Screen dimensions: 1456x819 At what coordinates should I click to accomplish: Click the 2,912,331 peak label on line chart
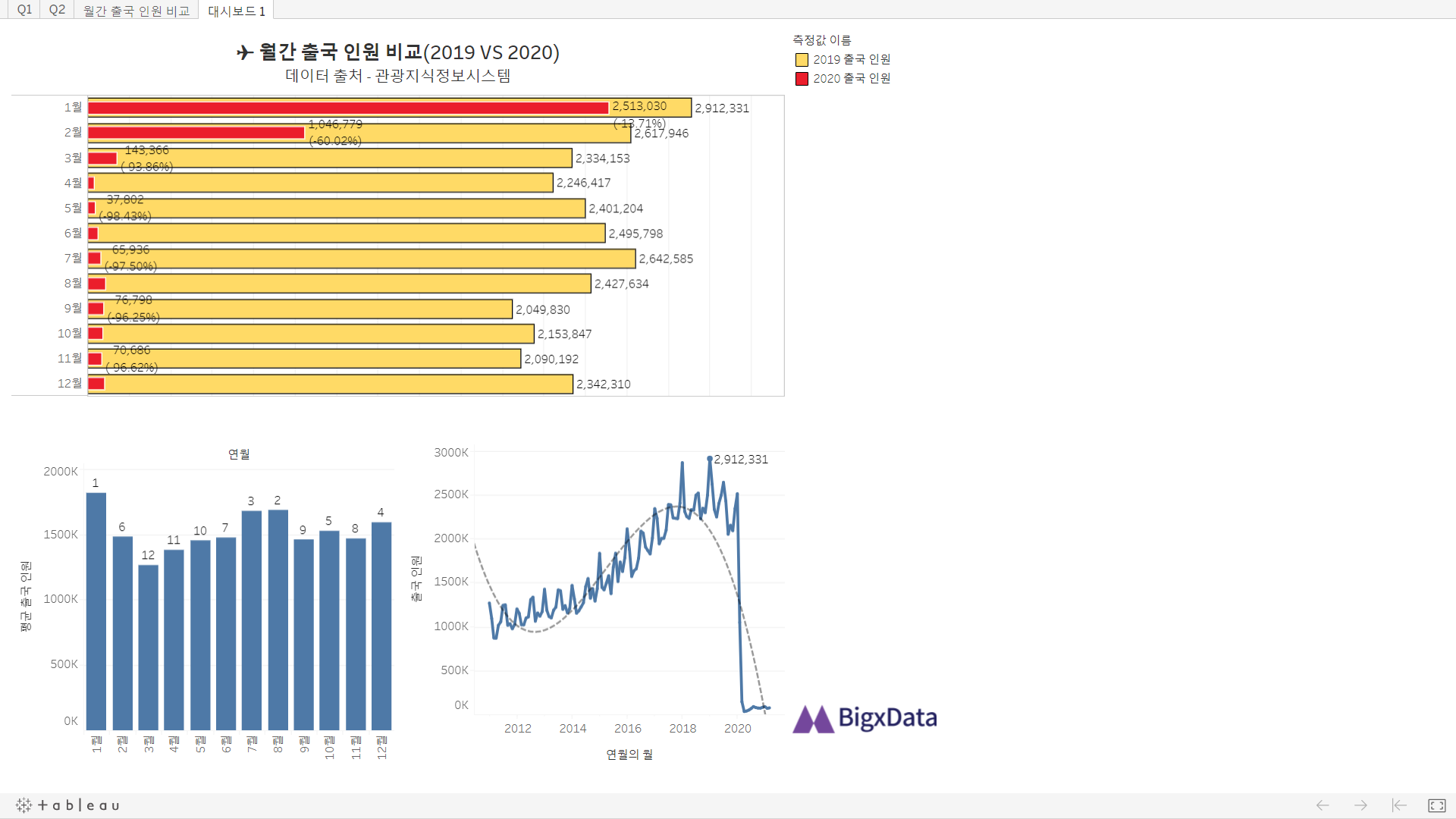741,460
